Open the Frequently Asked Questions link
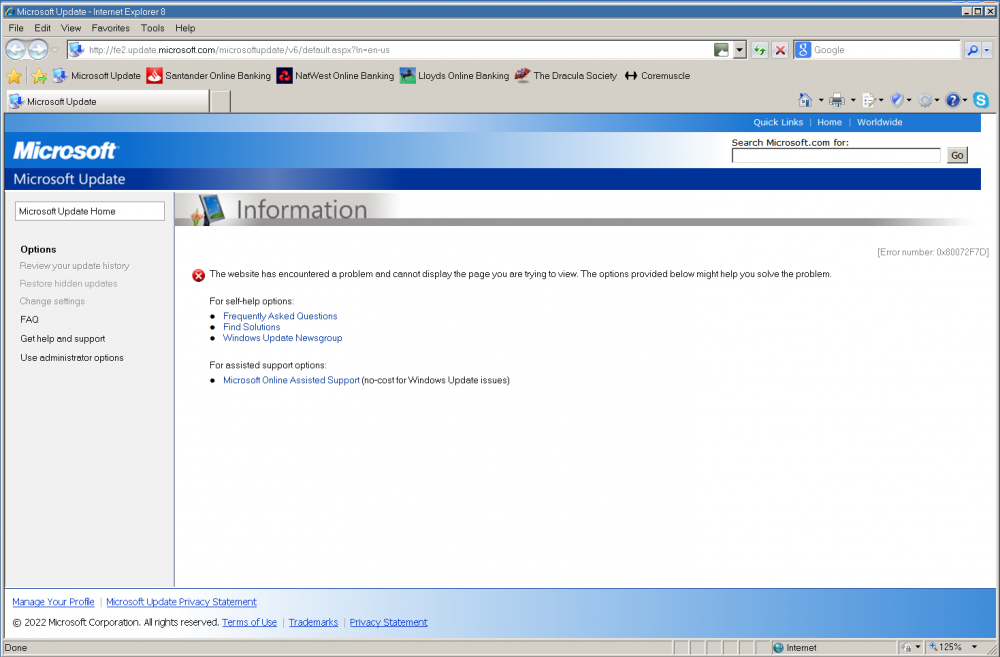The height and width of the screenshot is (657, 1000). click(280, 316)
